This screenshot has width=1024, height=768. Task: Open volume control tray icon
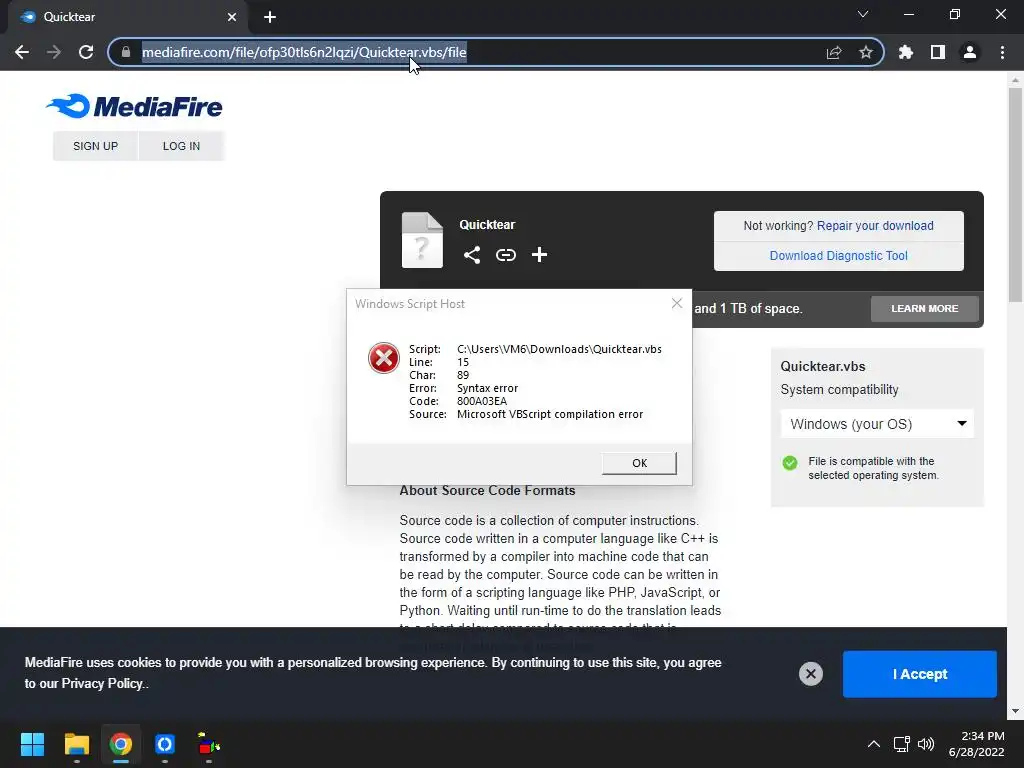click(926, 744)
